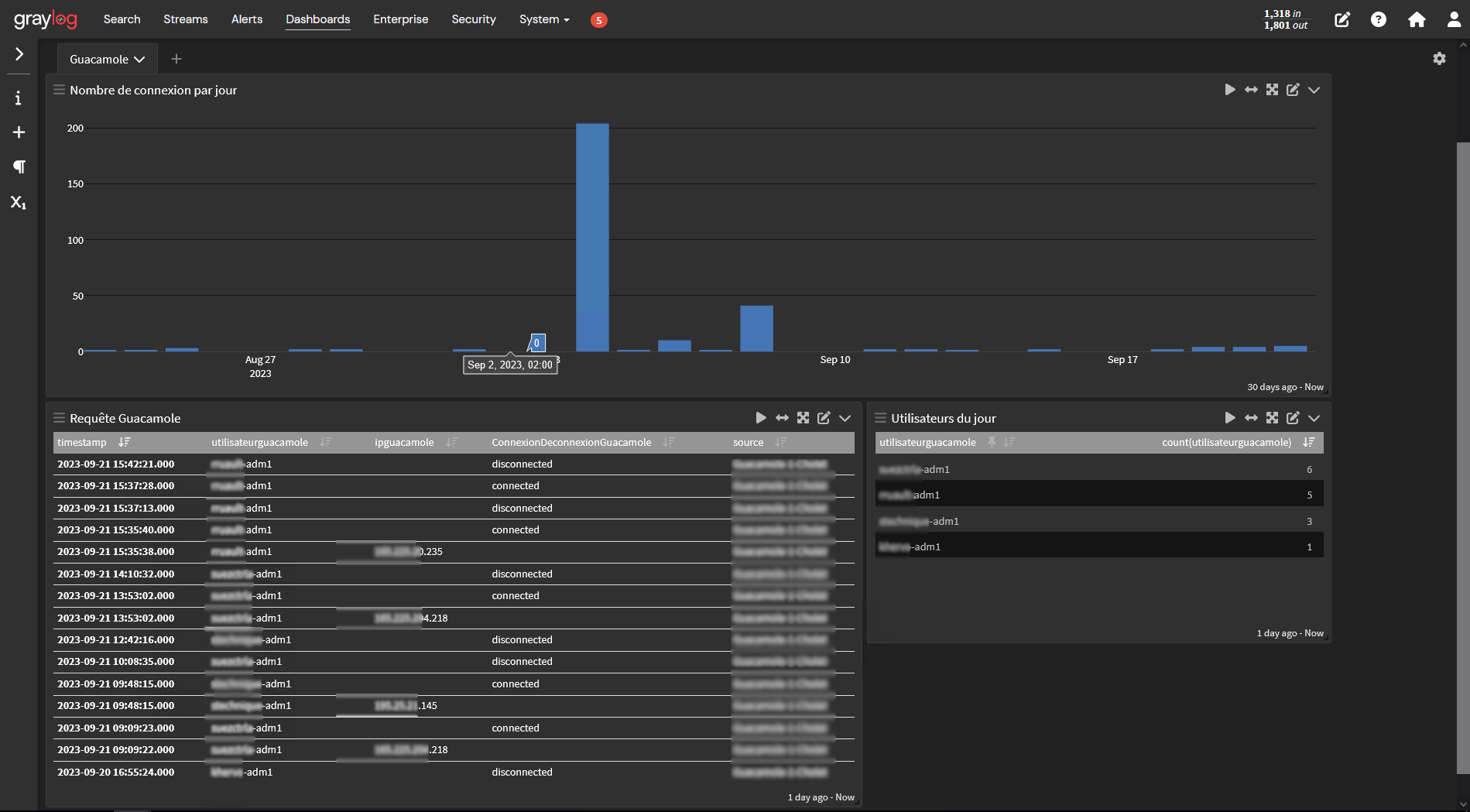Run query on Nombre de connexion widget
Image resolution: width=1470 pixels, height=812 pixels.
(x=1230, y=90)
